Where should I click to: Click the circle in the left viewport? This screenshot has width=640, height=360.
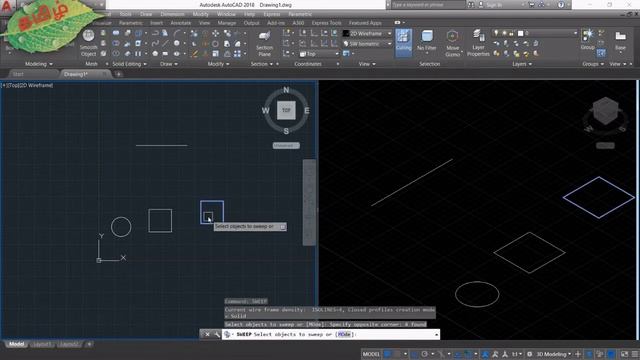tap(121, 227)
